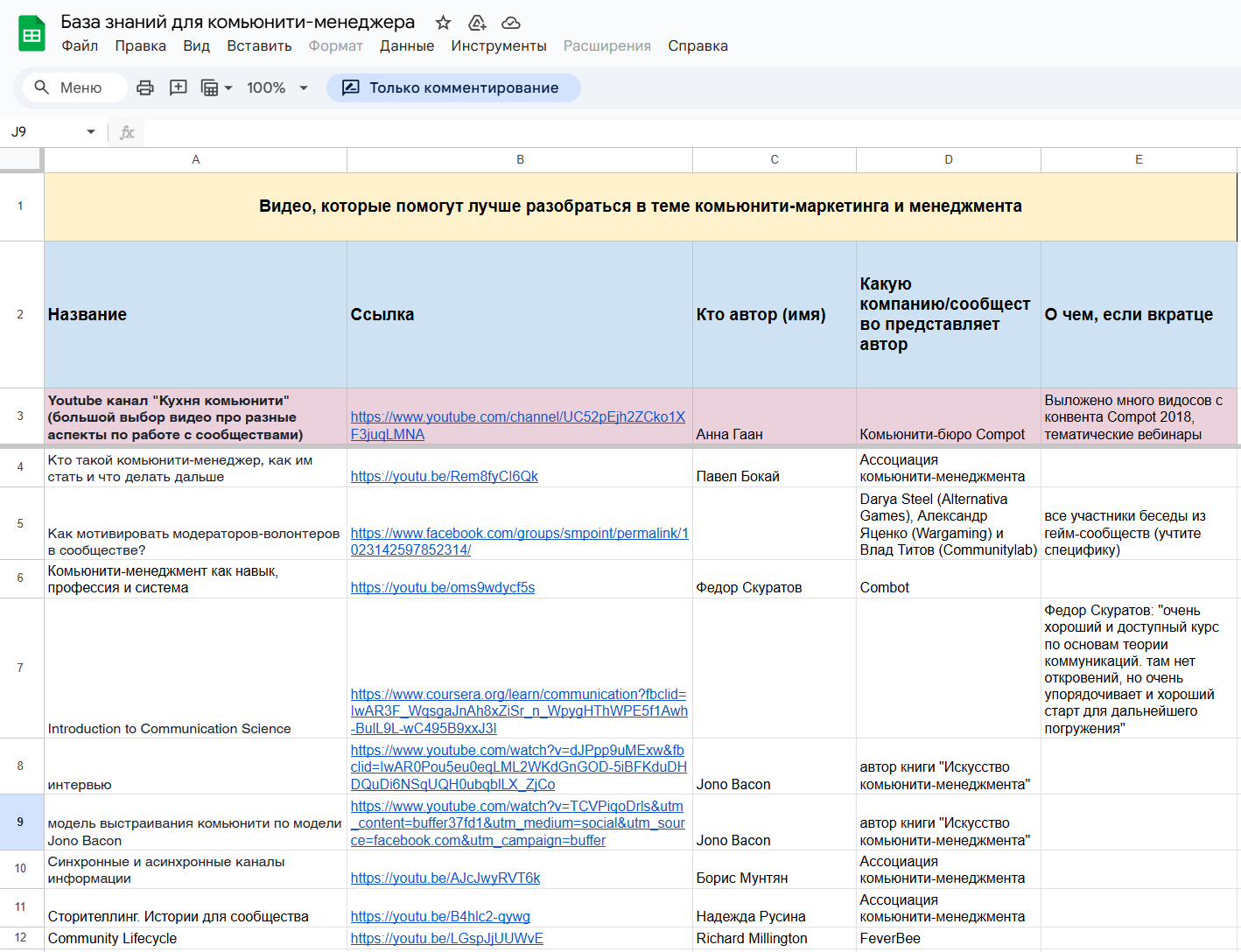
Task: Open the youtube watch dJPpp9uMExw link
Action: coord(518,767)
